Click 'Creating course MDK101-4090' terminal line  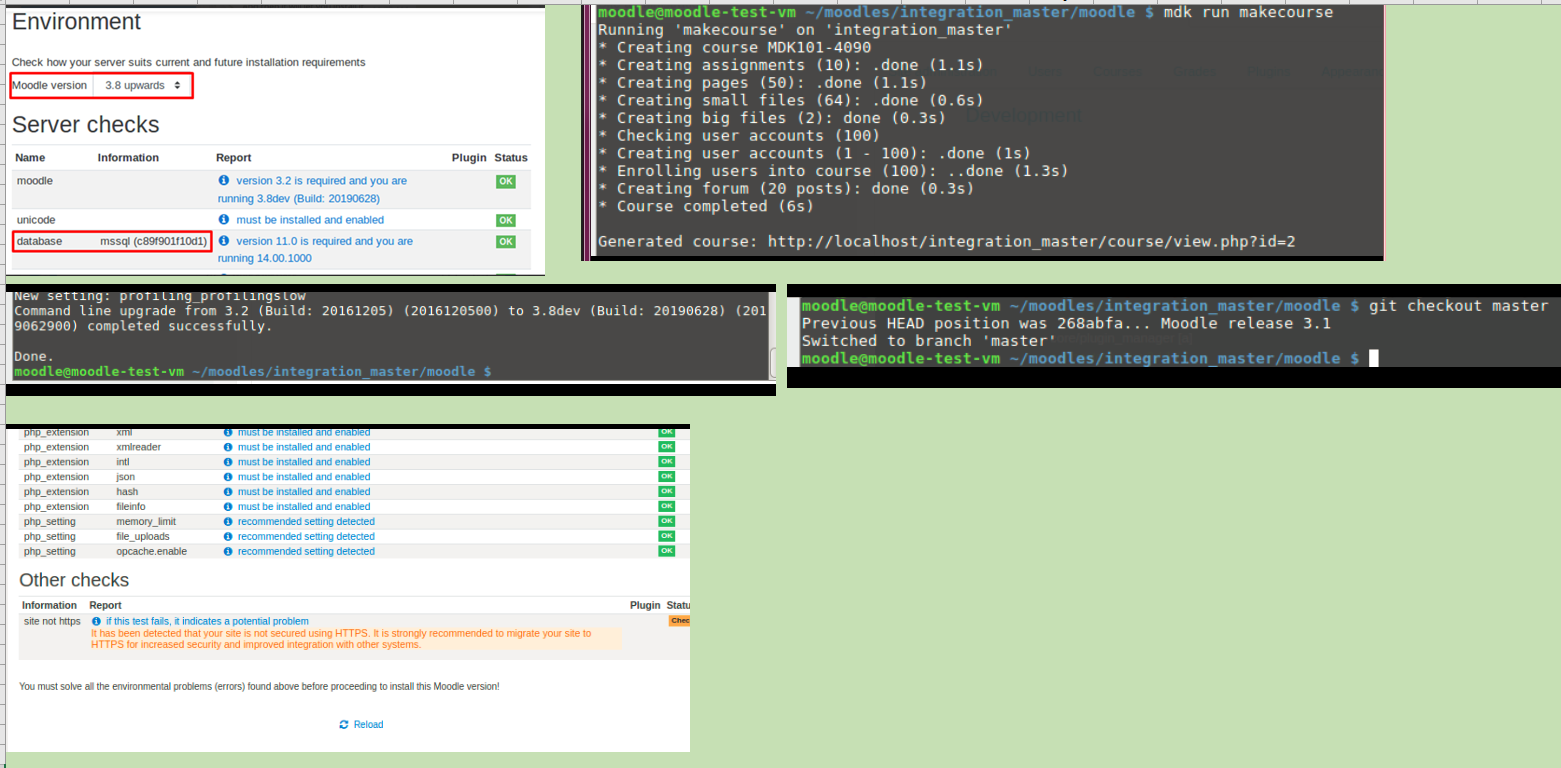[734, 47]
